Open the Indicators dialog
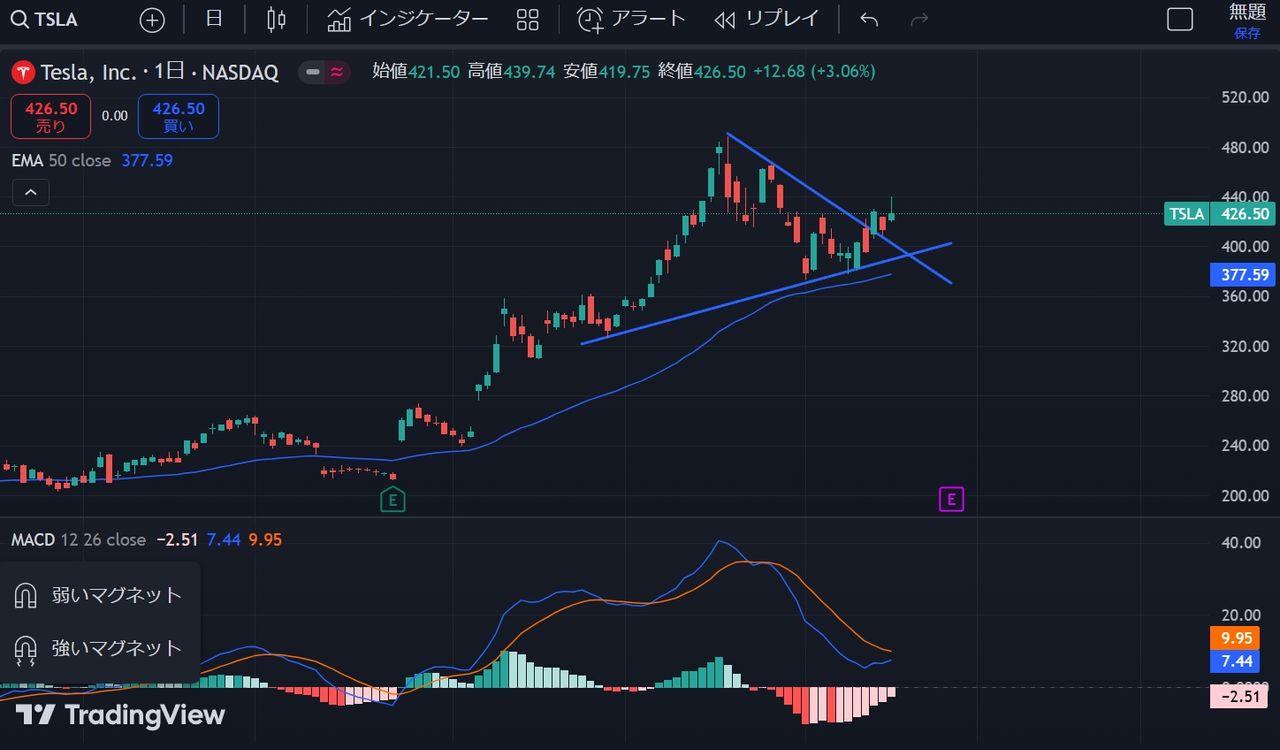The height and width of the screenshot is (750, 1280). pyautogui.click(x=408, y=19)
